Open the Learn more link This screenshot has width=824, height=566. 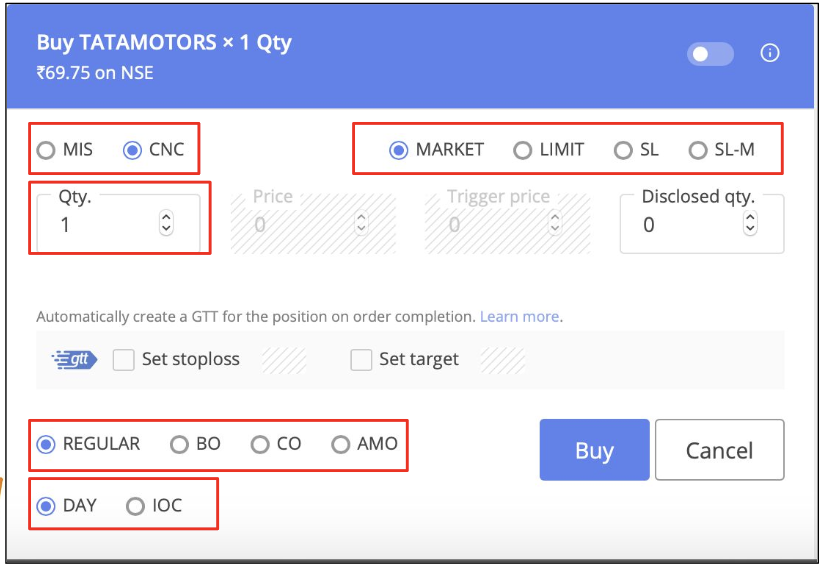click(x=519, y=316)
